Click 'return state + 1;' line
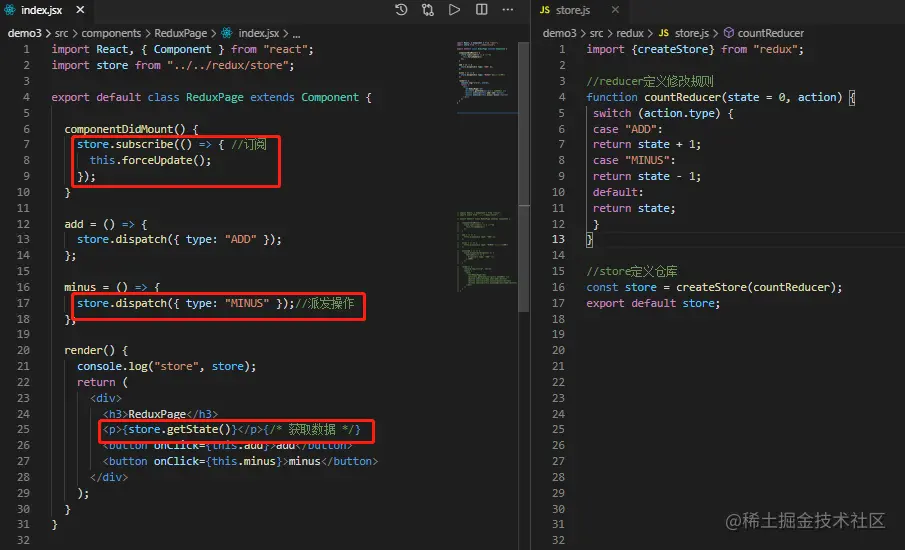905x550 pixels. [647, 144]
